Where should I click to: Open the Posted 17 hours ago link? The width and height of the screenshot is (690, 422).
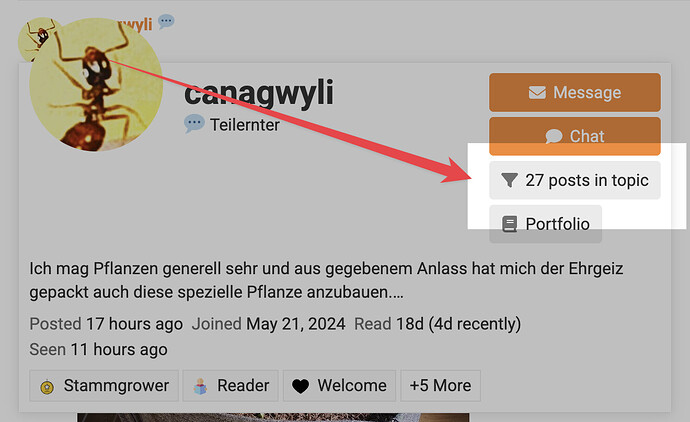coord(106,324)
